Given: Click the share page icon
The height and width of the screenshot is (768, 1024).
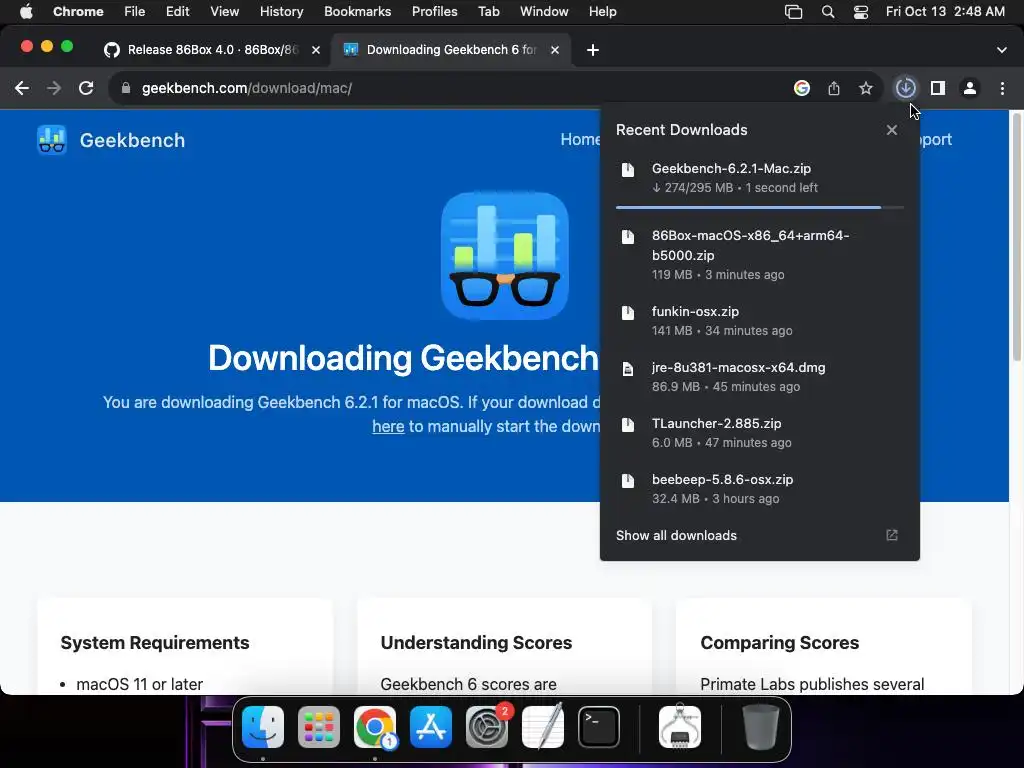Looking at the screenshot, I should (834, 88).
